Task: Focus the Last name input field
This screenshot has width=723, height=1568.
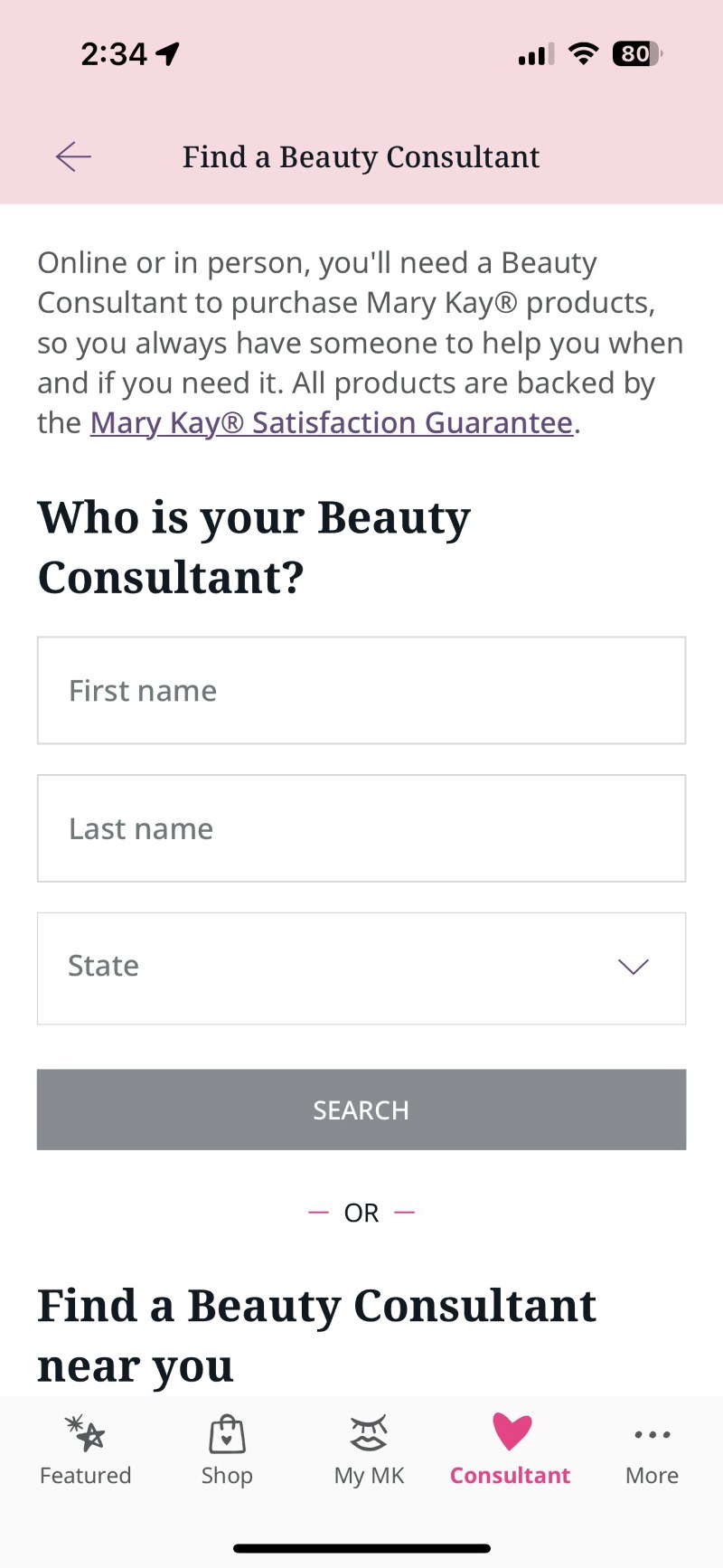Action: [x=361, y=828]
